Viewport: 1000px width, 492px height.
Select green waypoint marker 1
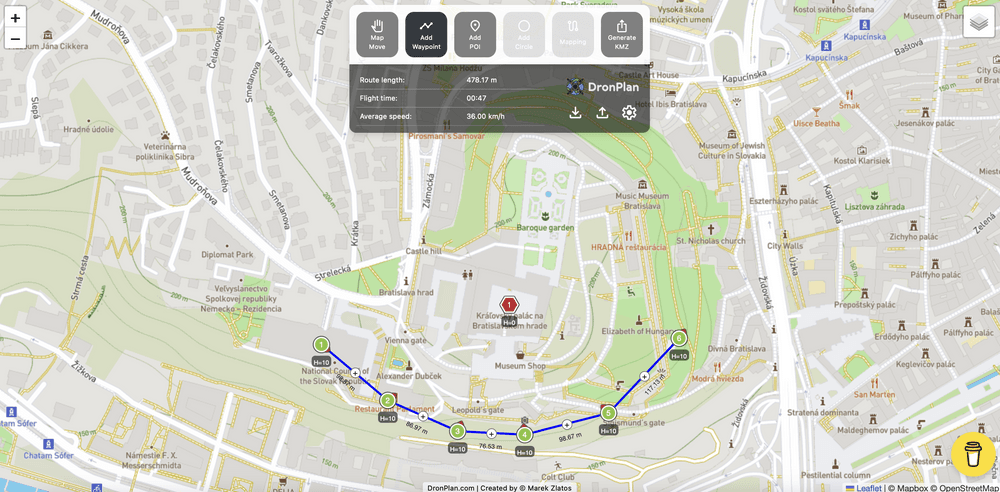coord(321,345)
